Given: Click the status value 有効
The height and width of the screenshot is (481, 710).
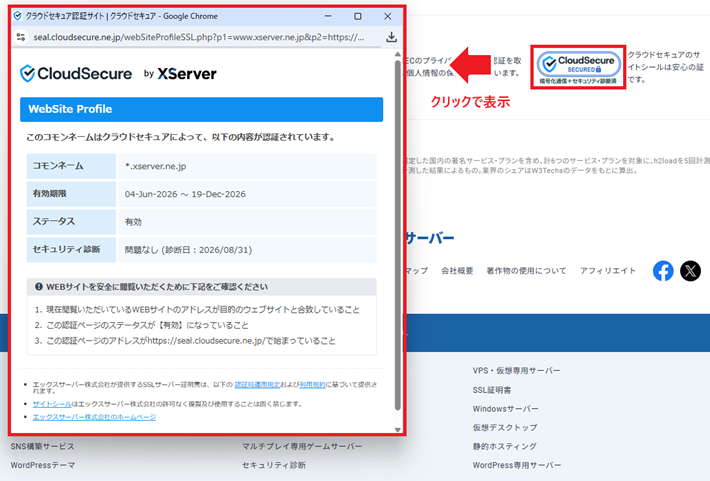Looking at the screenshot, I should [x=133, y=222].
